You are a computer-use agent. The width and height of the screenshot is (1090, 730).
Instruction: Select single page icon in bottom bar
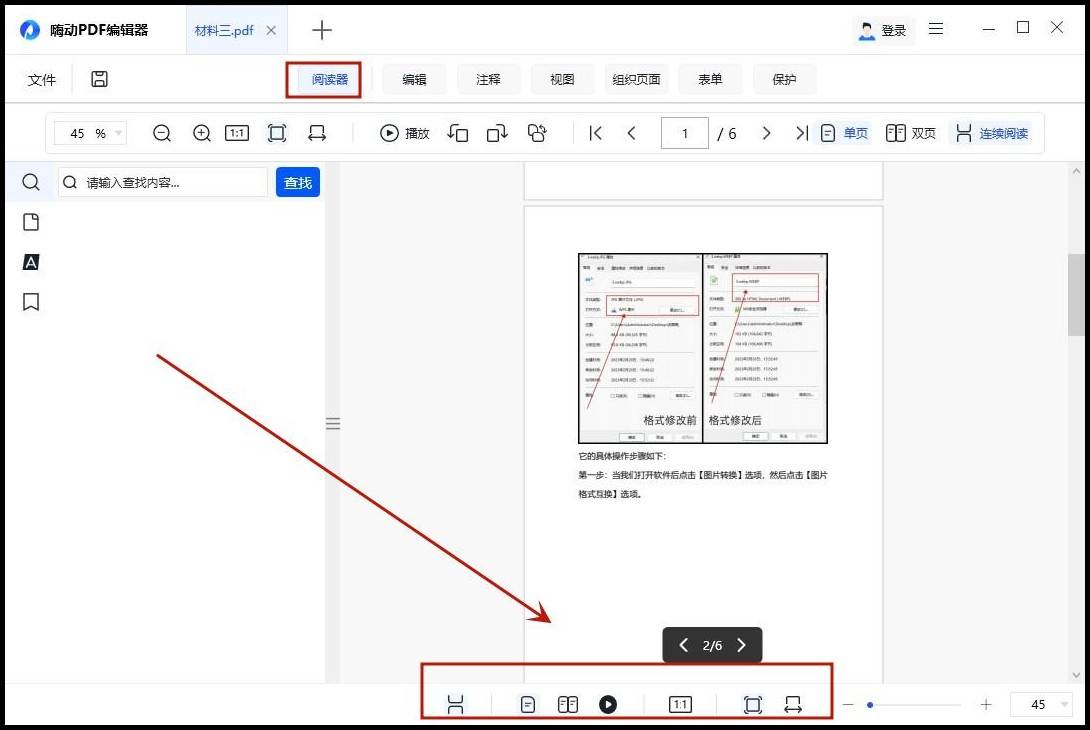pos(528,705)
